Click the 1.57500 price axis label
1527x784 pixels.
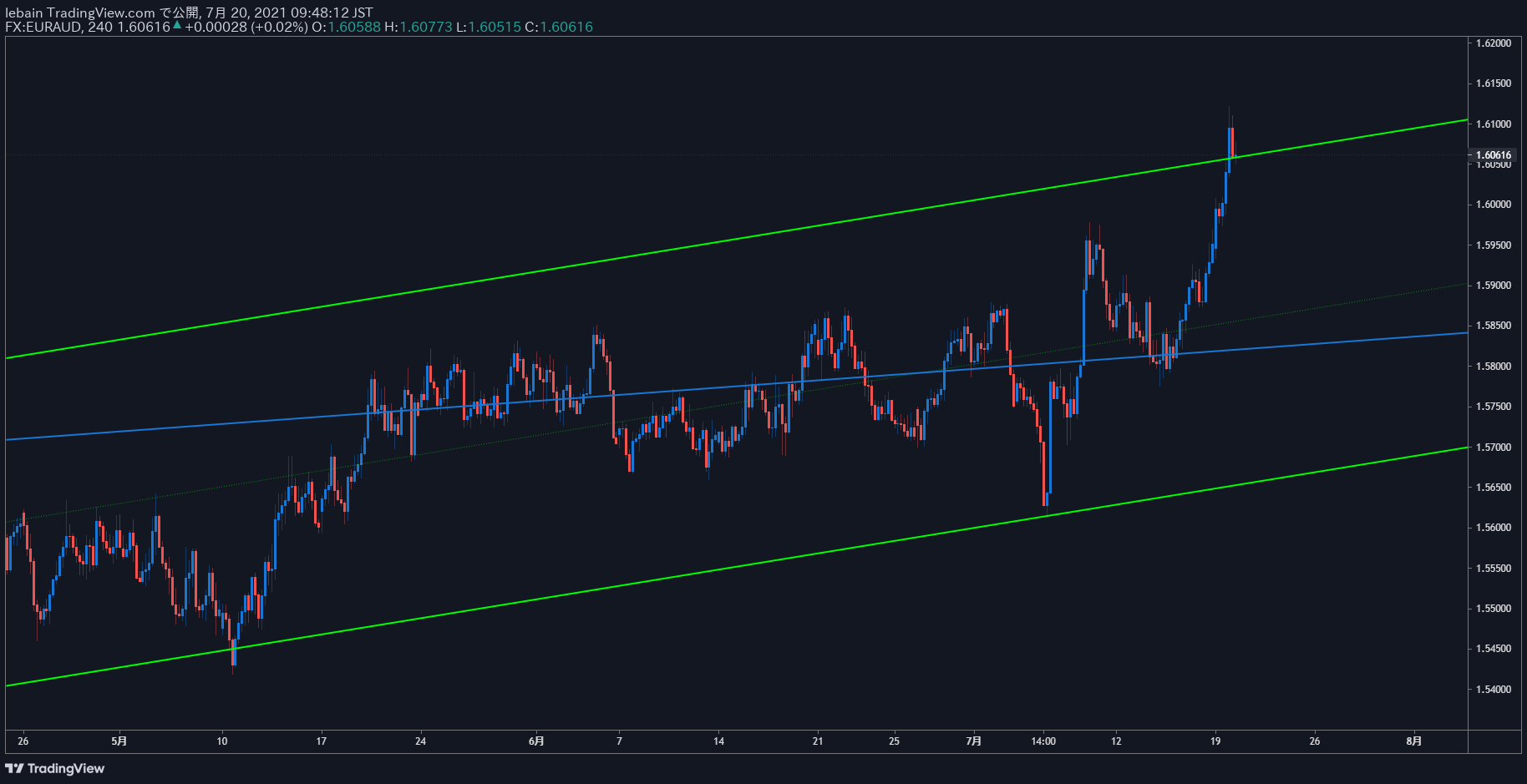click(x=1494, y=407)
